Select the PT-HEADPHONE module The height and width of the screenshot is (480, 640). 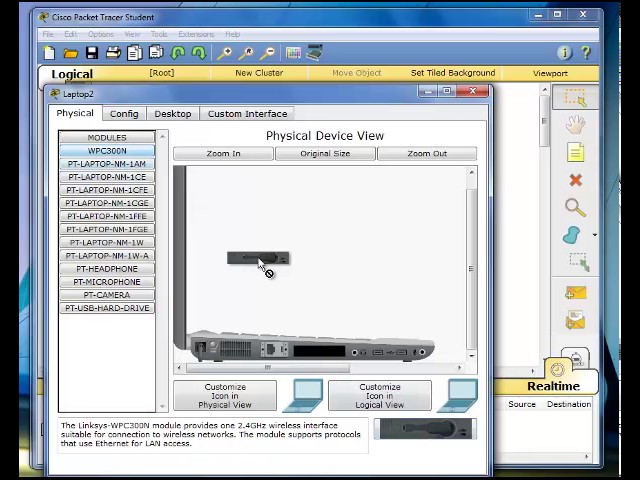tap(107, 269)
